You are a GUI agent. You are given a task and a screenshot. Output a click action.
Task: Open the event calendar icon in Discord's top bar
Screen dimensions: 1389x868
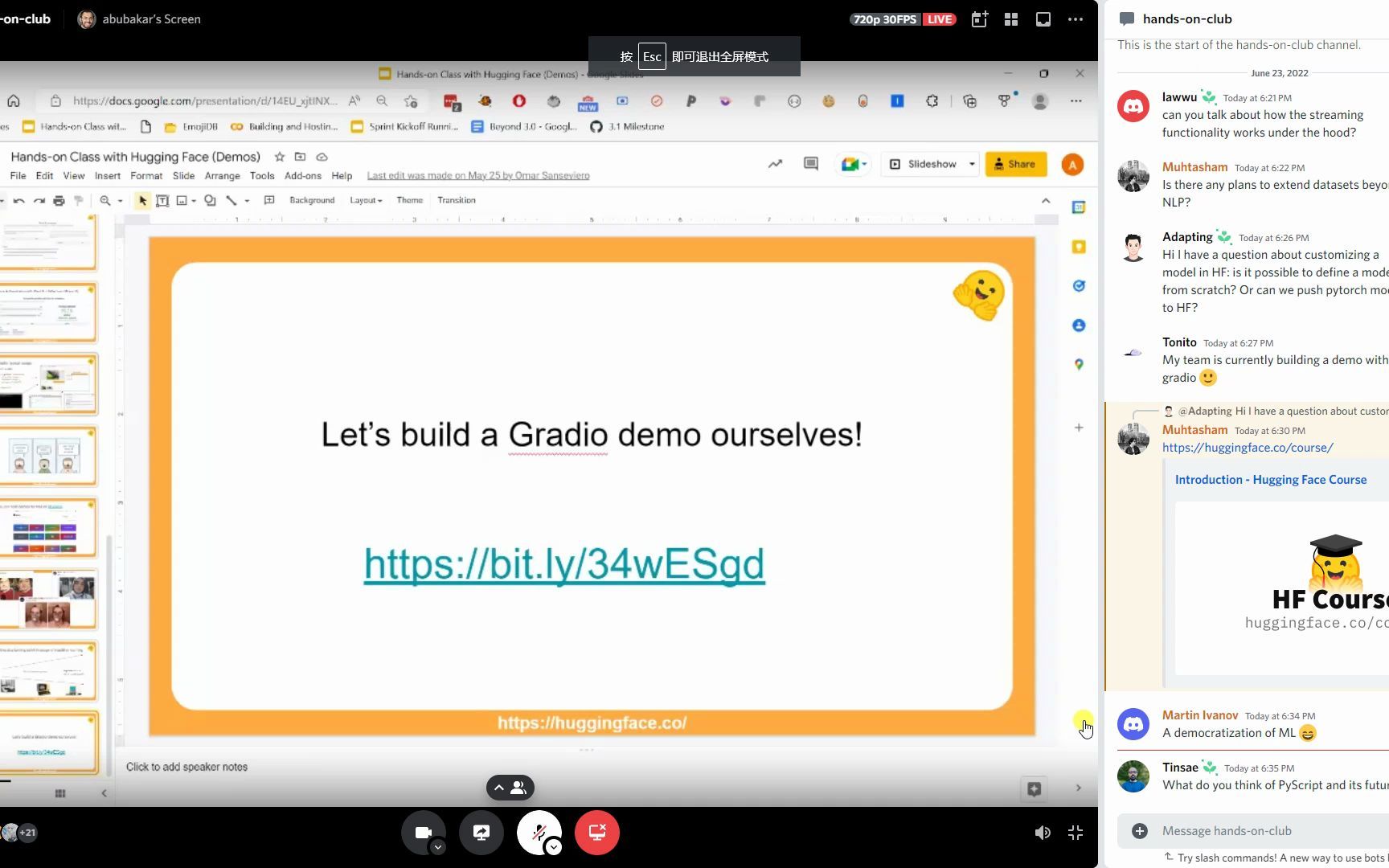click(x=979, y=19)
